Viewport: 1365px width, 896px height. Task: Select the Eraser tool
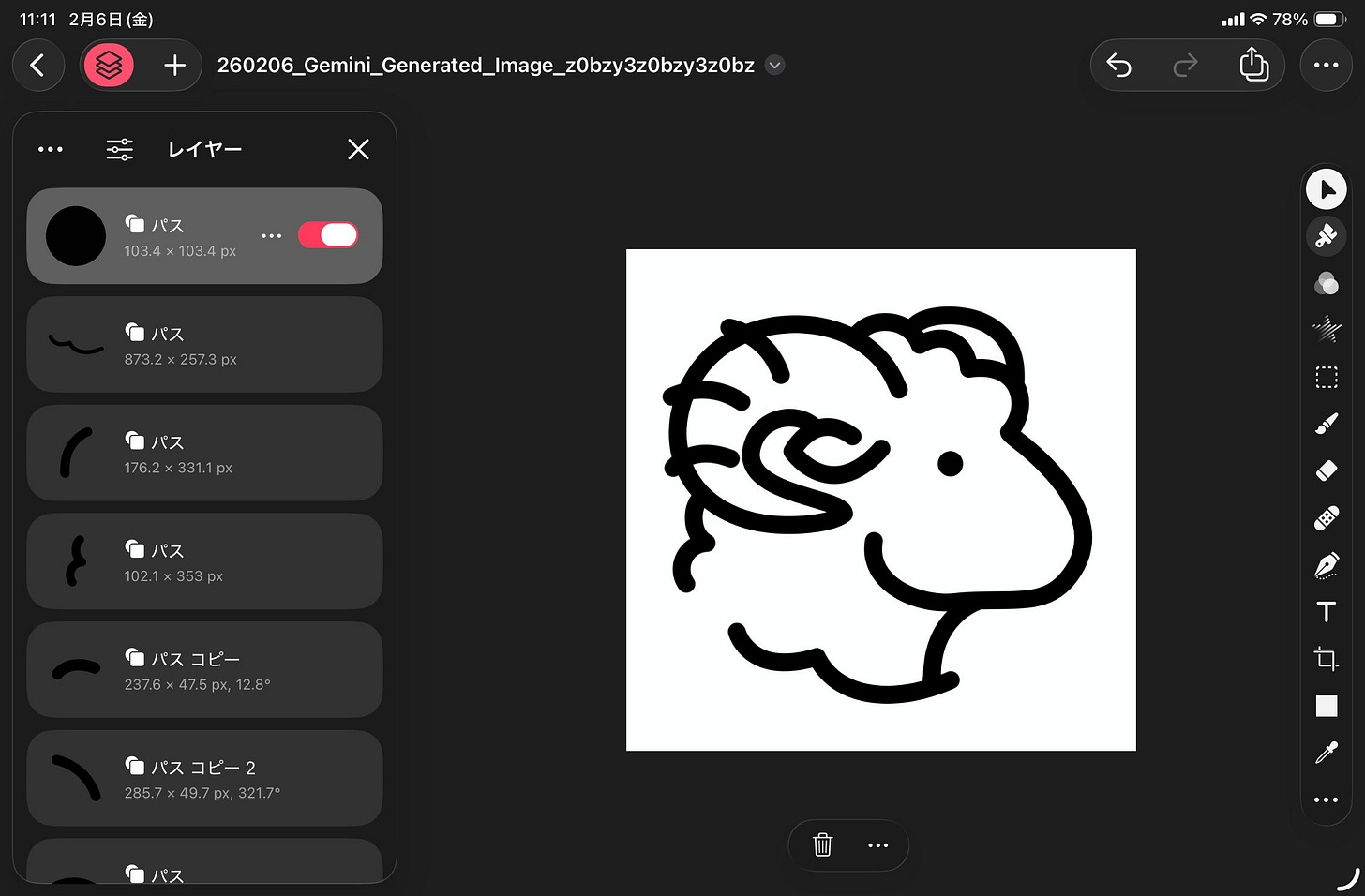[x=1327, y=470]
